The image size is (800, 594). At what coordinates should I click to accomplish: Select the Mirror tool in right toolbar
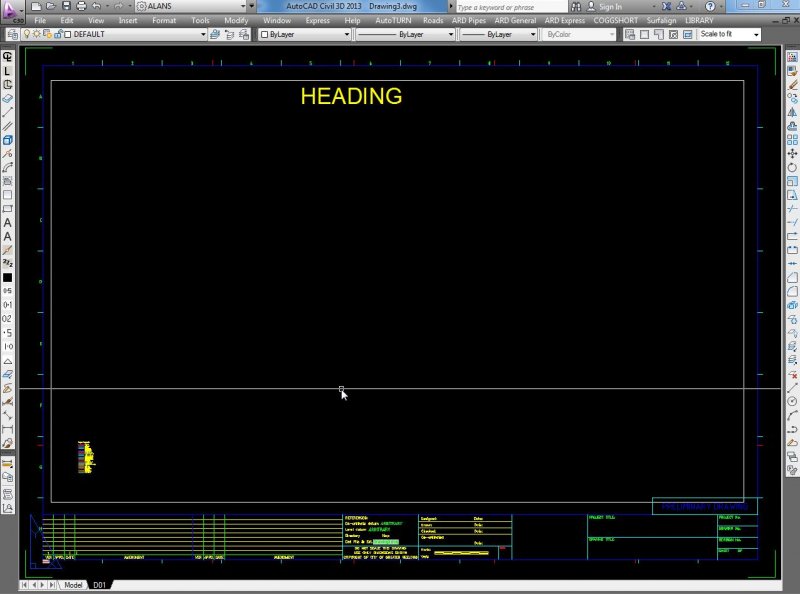[x=792, y=112]
